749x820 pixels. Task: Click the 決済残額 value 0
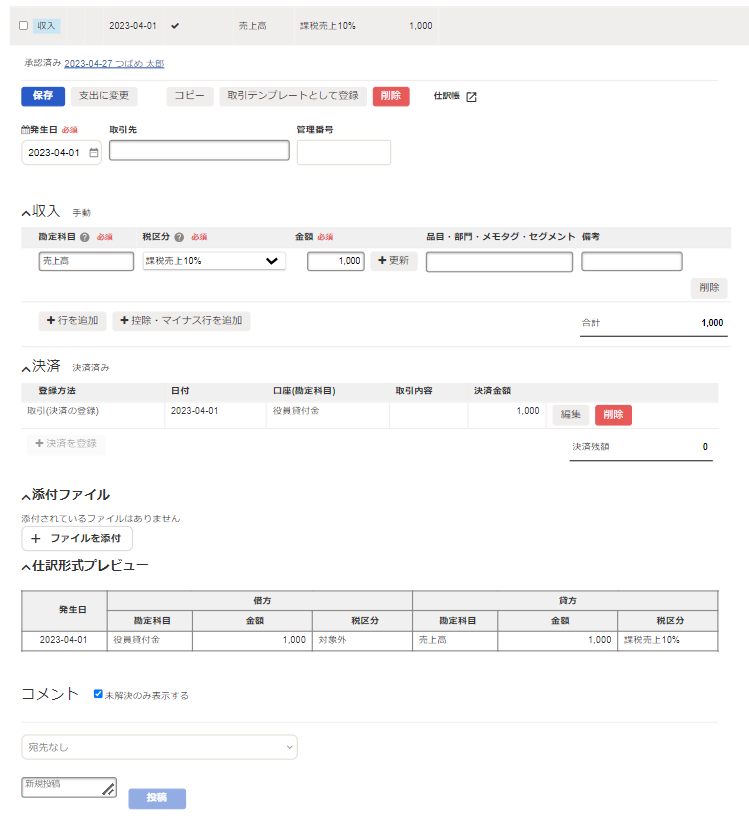pyautogui.click(x=705, y=447)
